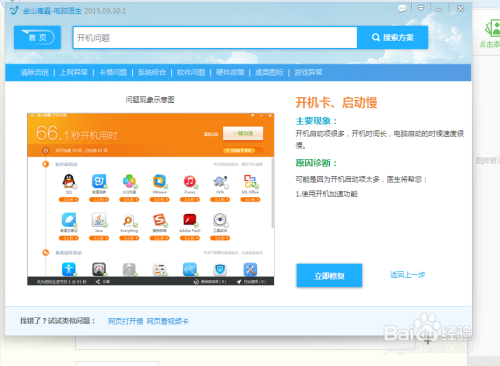Click the SVN turtle icon in illustration
500x366 pixels.
coord(220,181)
